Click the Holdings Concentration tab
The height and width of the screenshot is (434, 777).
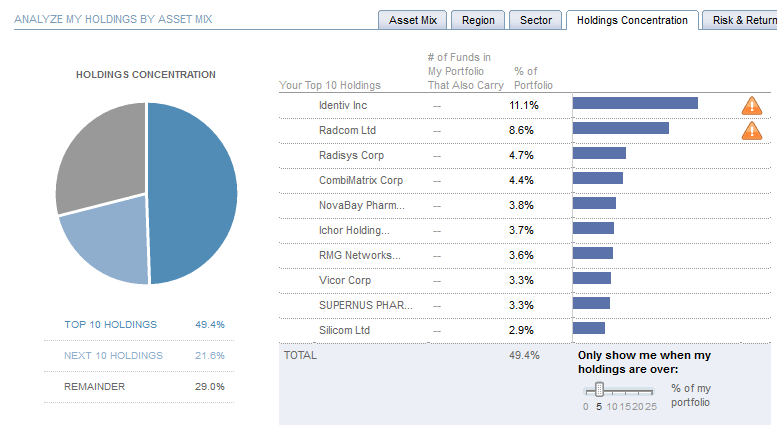(632, 20)
